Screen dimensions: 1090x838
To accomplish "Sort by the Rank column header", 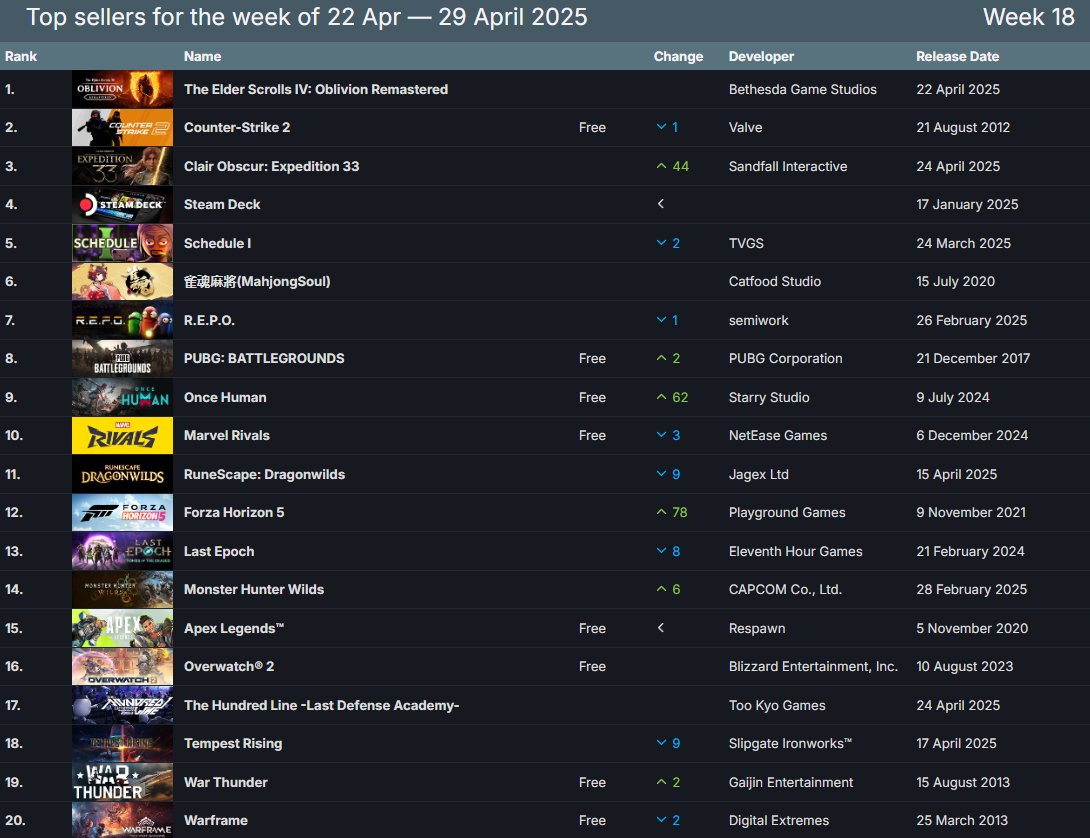I will pyautogui.click(x=21, y=56).
